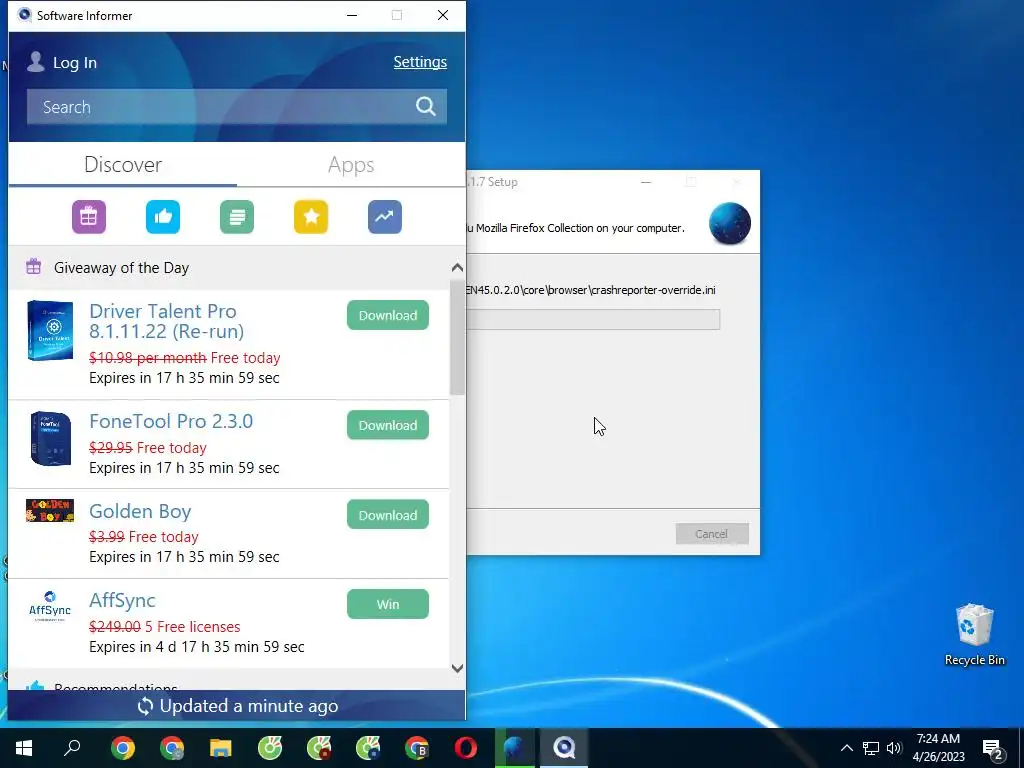Click the Firefox globe icon in Setup window
This screenshot has height=768, width=1024.
[x=729, y=223]
